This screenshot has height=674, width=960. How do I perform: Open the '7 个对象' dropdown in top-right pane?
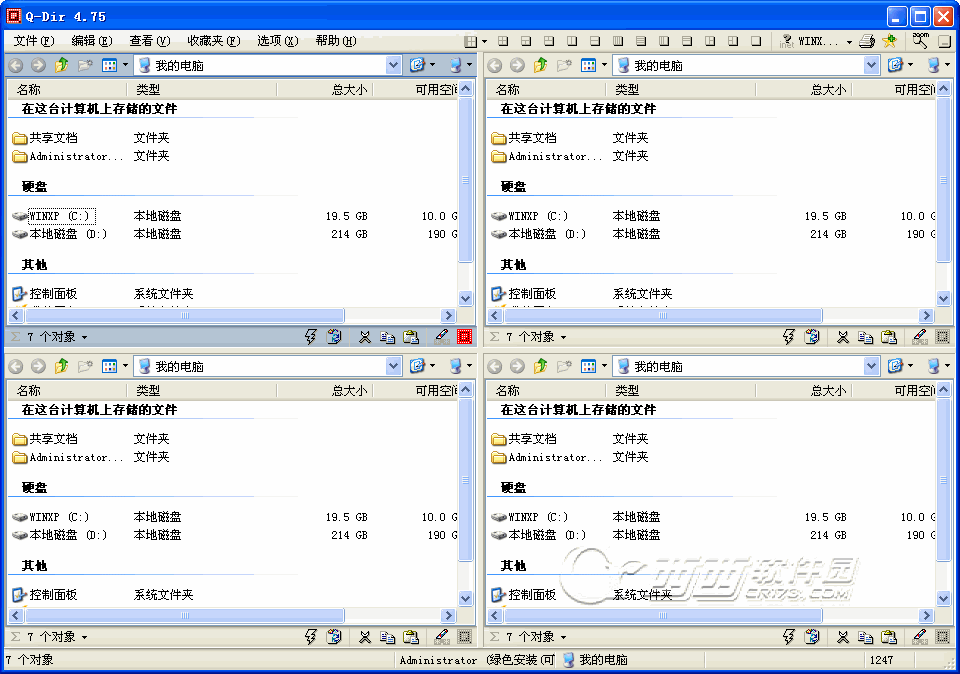coord(563,337)
